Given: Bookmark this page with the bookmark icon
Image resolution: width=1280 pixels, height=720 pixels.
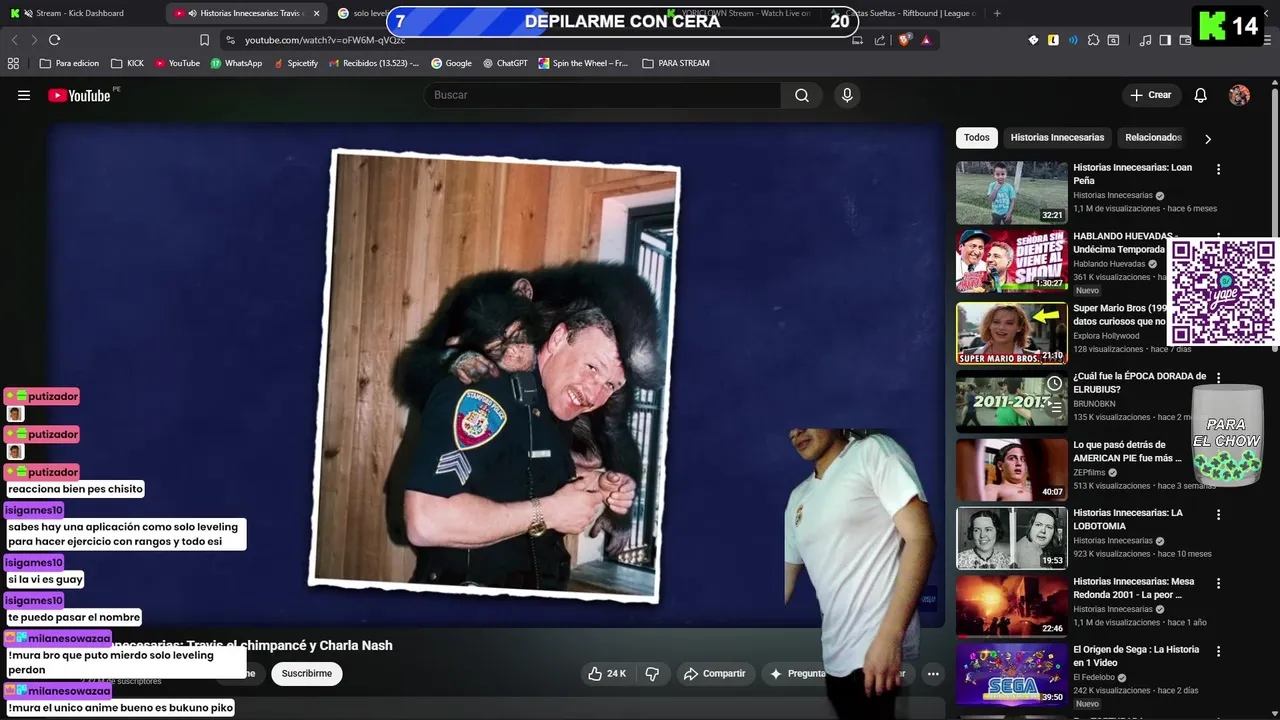Looking at the screenshot, I should coord(204,40).
